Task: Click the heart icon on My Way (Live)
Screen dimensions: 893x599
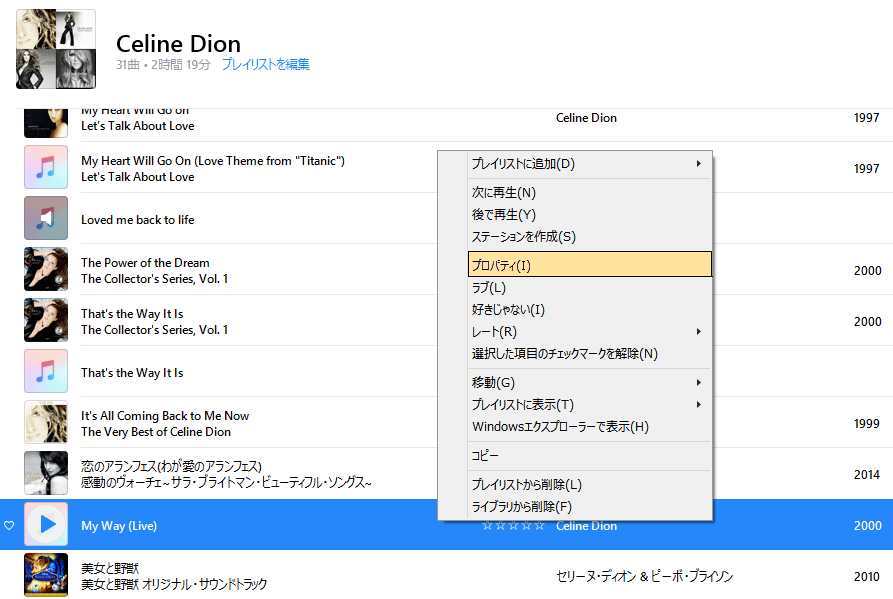Action: (9, 525)
